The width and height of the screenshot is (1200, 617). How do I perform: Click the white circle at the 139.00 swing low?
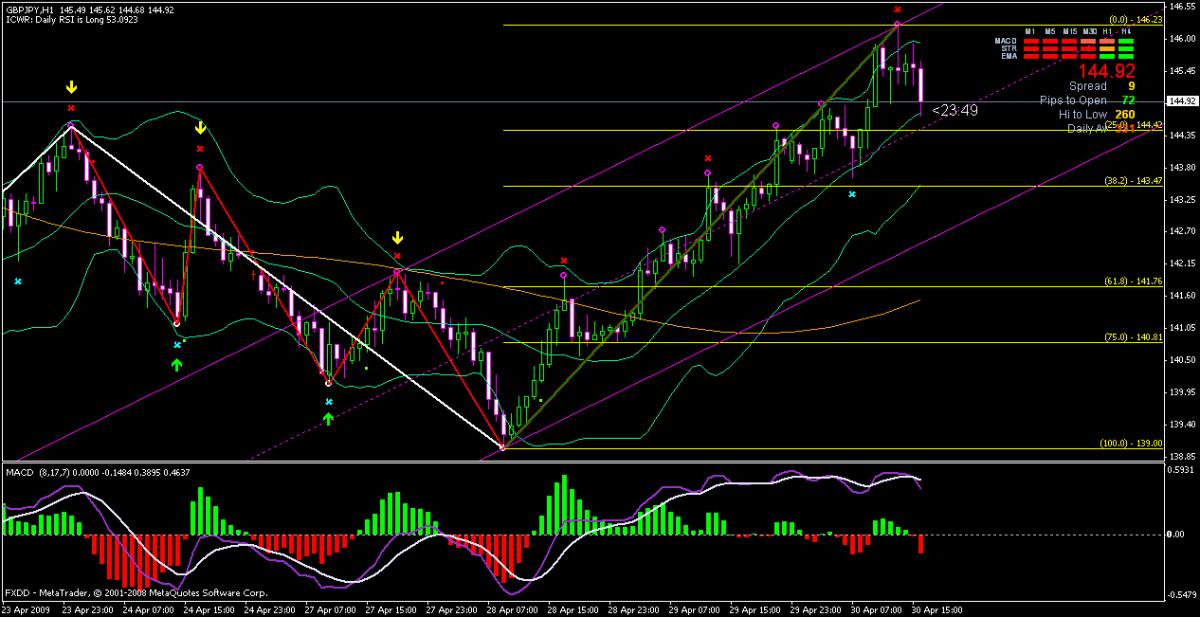(x=502, y=448)
